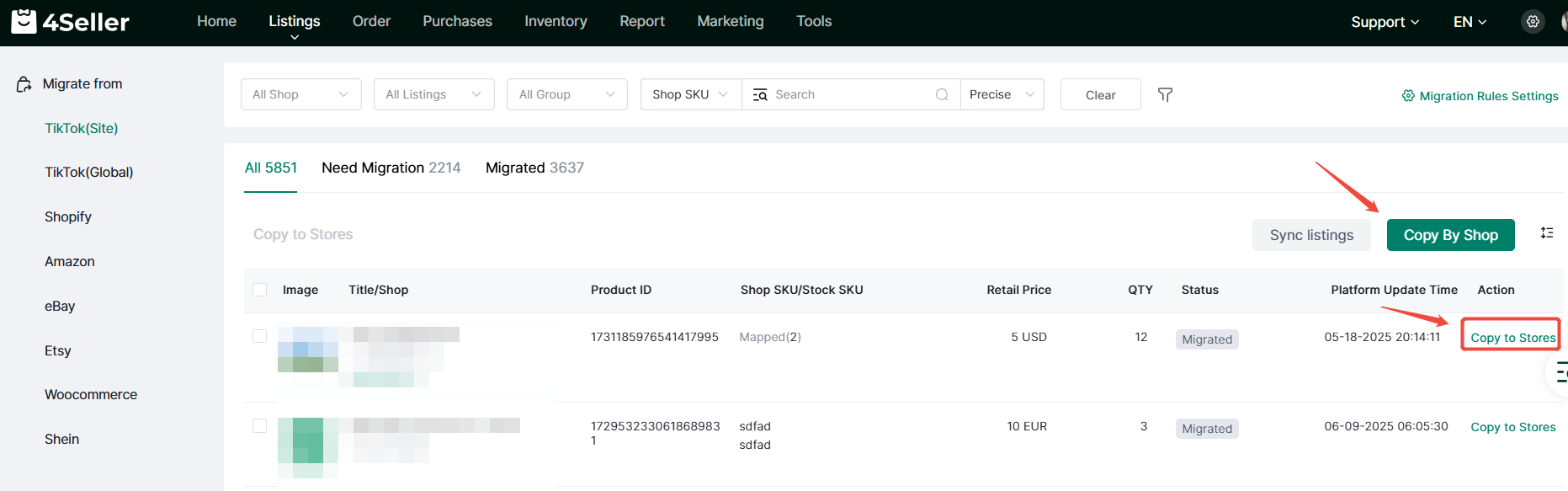Click Copy to Stores for the 5 USD listing
1568x491 pixels.
pyautogui.click(x=1512, y=338)
